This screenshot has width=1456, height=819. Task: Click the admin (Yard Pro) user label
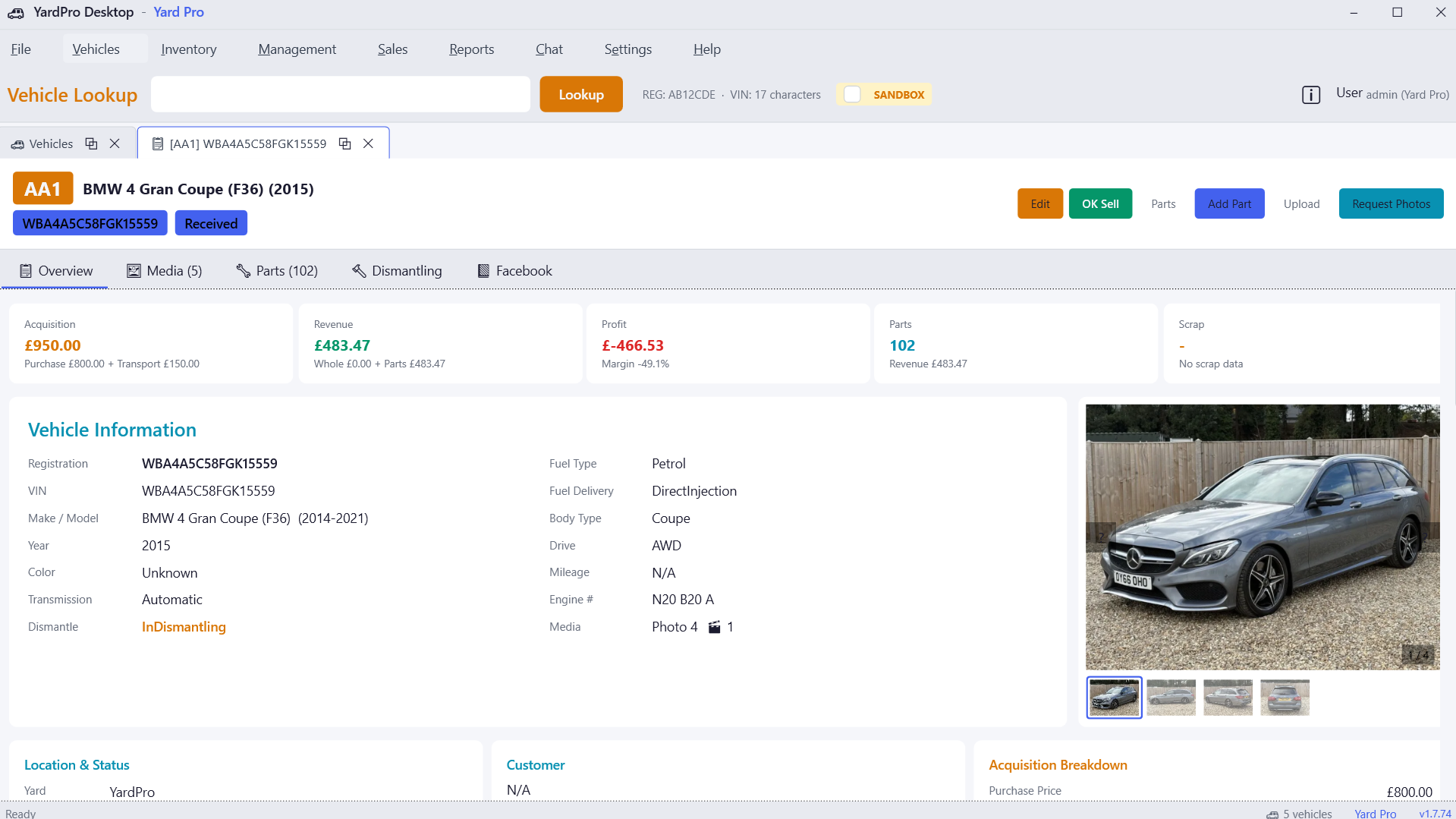[1407, 95]
